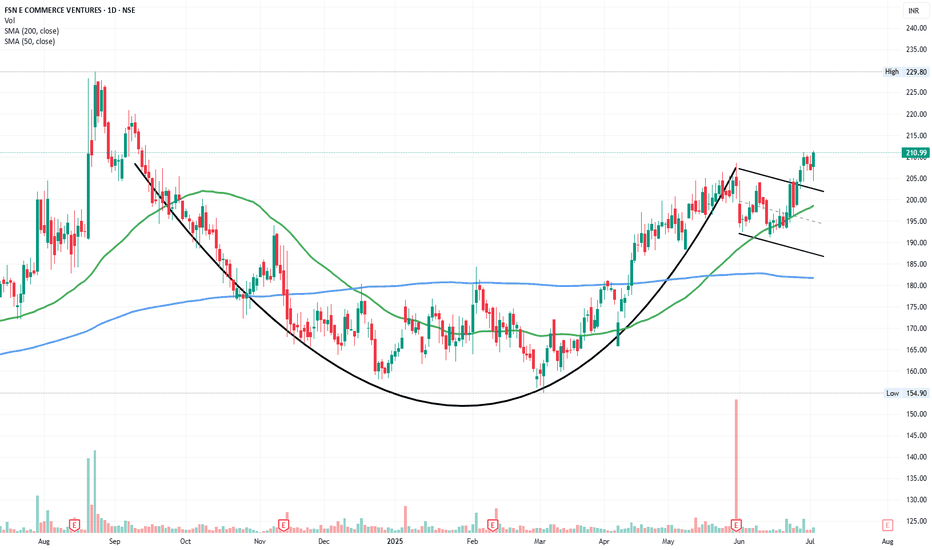932x550 pixels.
Task: Click the 225.00 price axis label
Action: [916, 92]
